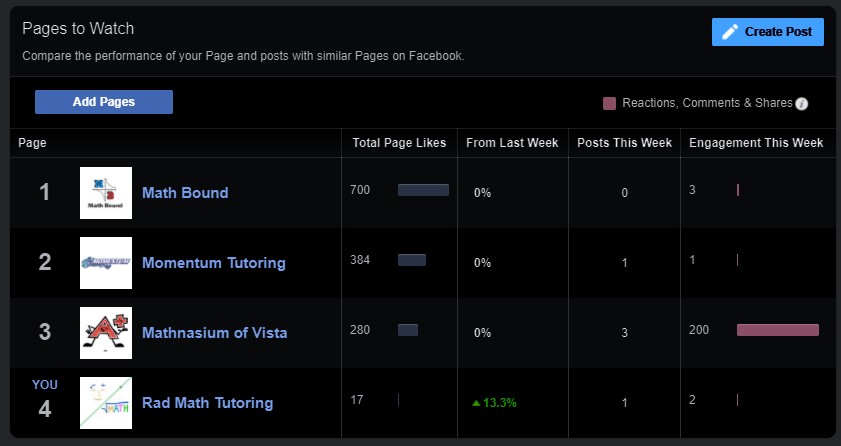
Task: Click the 280 likes bar for Mathnasium of Vista
Action: pyautogui.click(x=408, y=330)
